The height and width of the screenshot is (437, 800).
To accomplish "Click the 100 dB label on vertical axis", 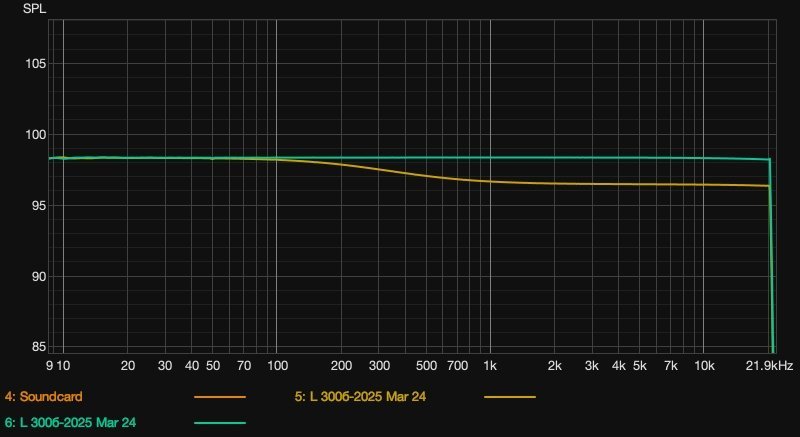I will pos(34,135).
